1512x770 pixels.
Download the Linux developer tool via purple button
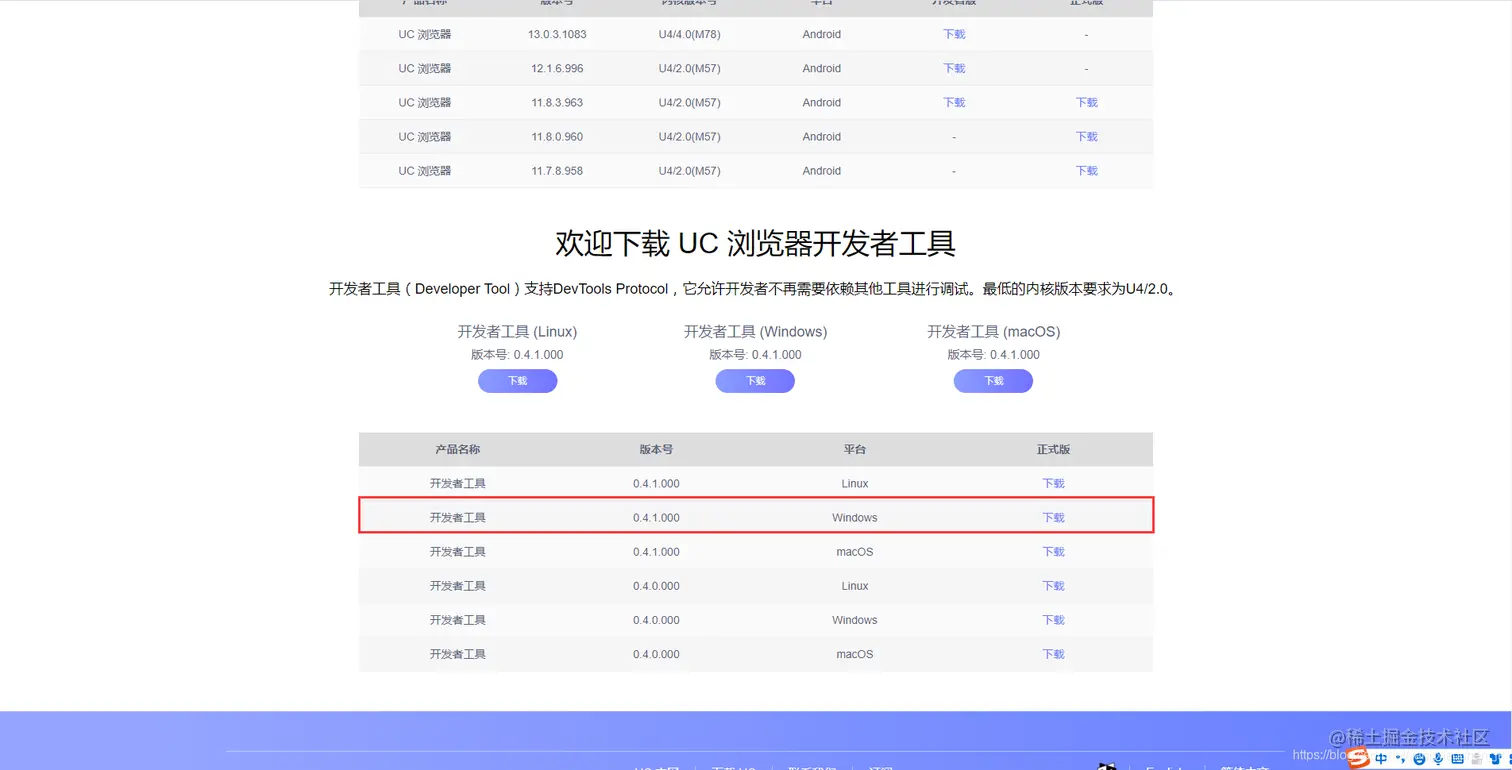pos(517,381)
